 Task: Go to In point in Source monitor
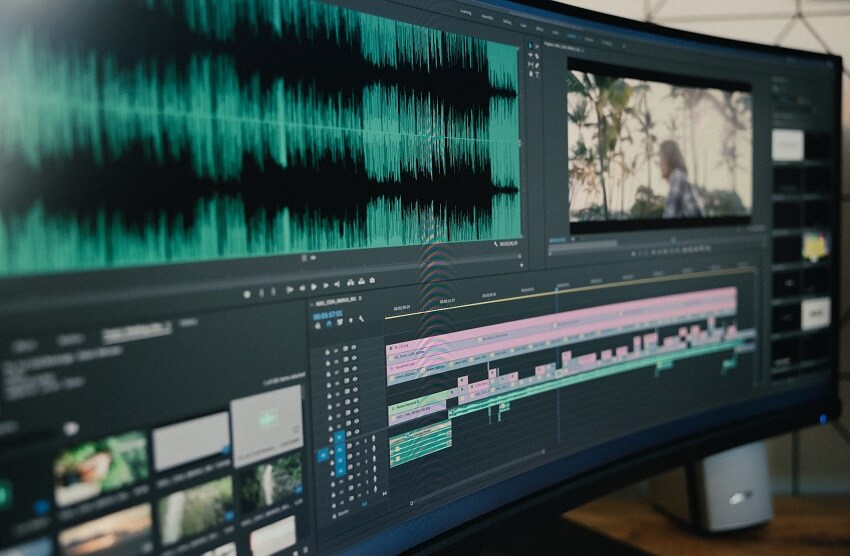pyautogui.click(x=289, y=290)
